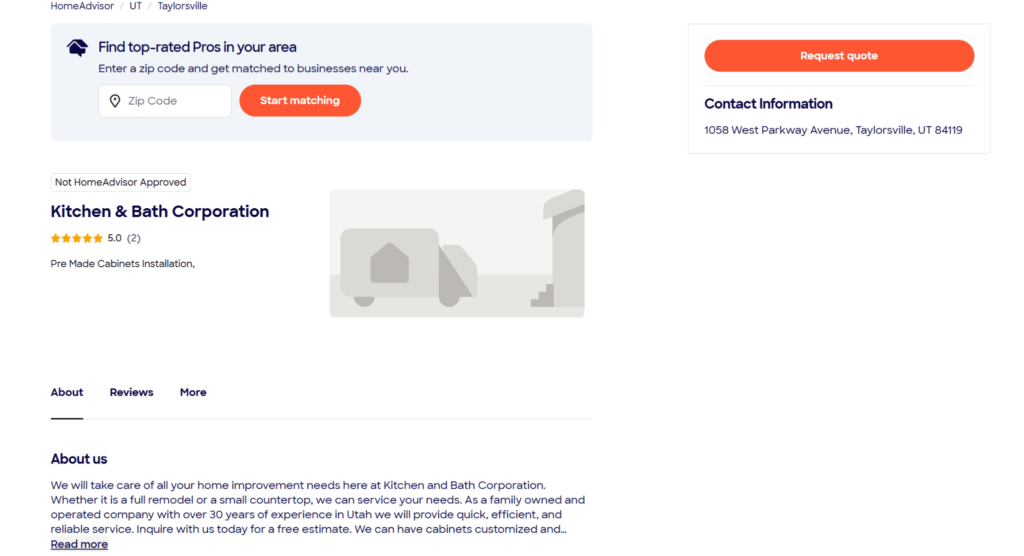Click Pre Made Cabinets Installation service text
1024x556 pixels.
pos(122,264)
